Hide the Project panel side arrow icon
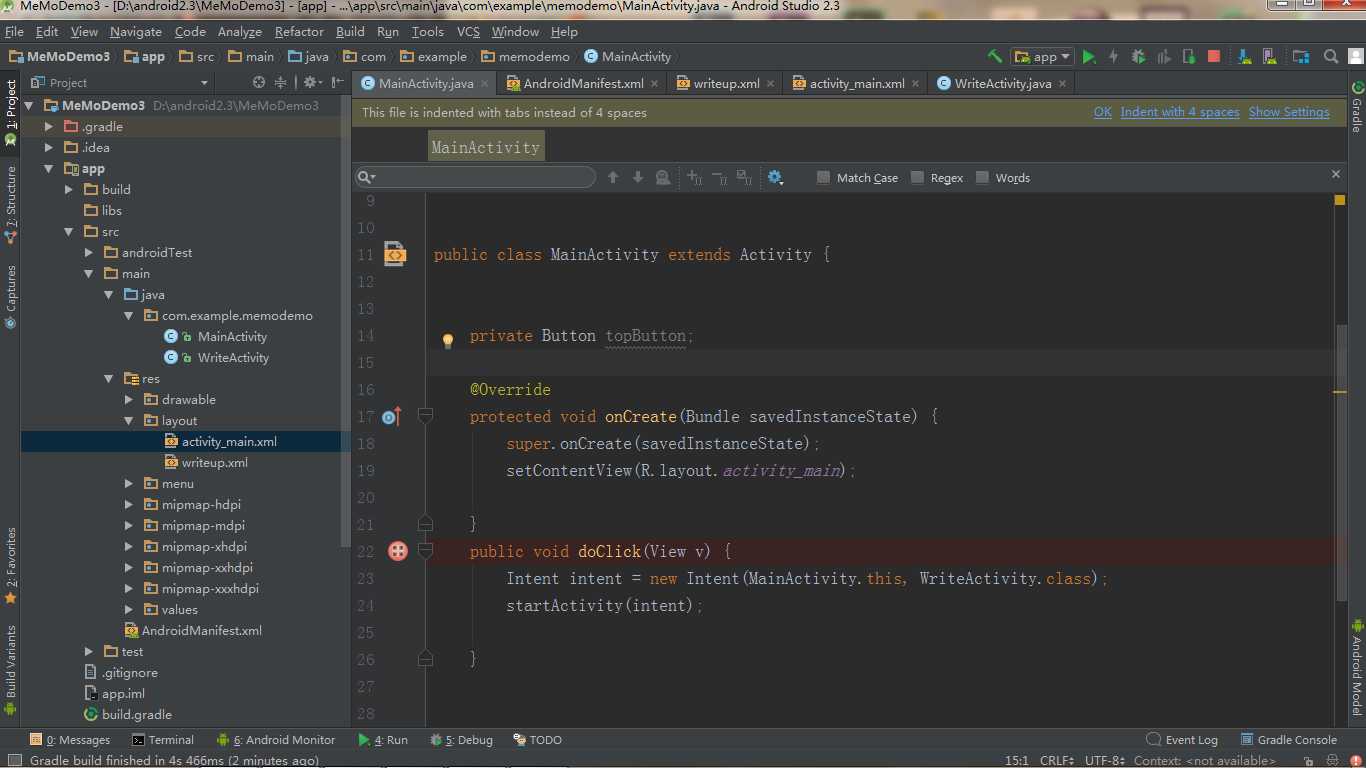Viewport: 1366px width, 768px height. (x=336, y=82)
